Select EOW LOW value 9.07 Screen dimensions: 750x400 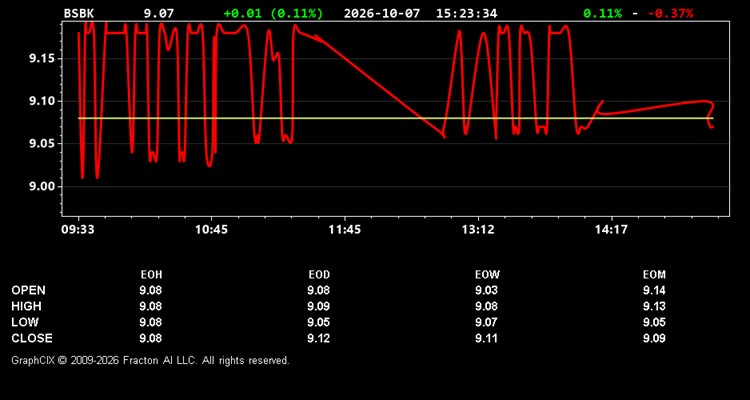pyautogui.click(x=486, y=322)
